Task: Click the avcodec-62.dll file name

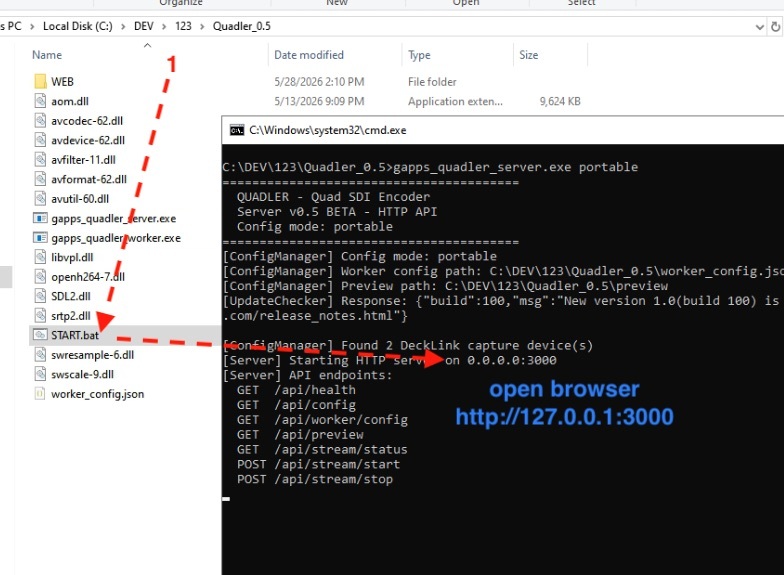Action: point(86,120)
